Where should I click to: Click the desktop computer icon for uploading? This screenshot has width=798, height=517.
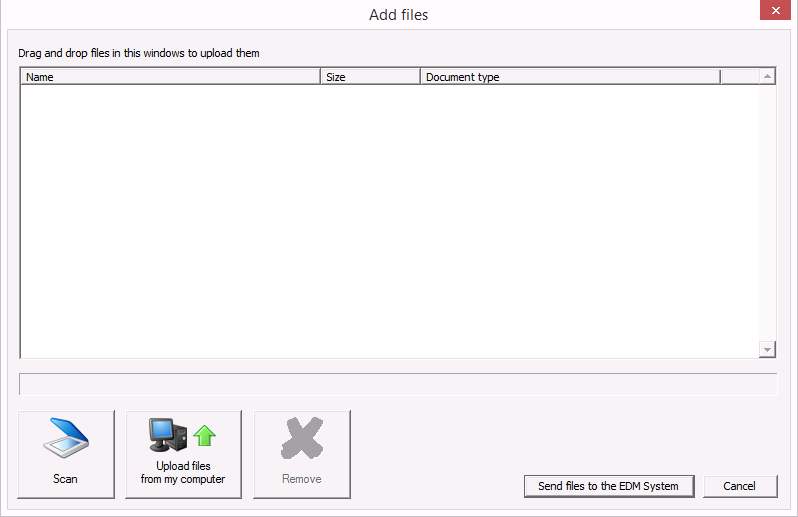168,435
